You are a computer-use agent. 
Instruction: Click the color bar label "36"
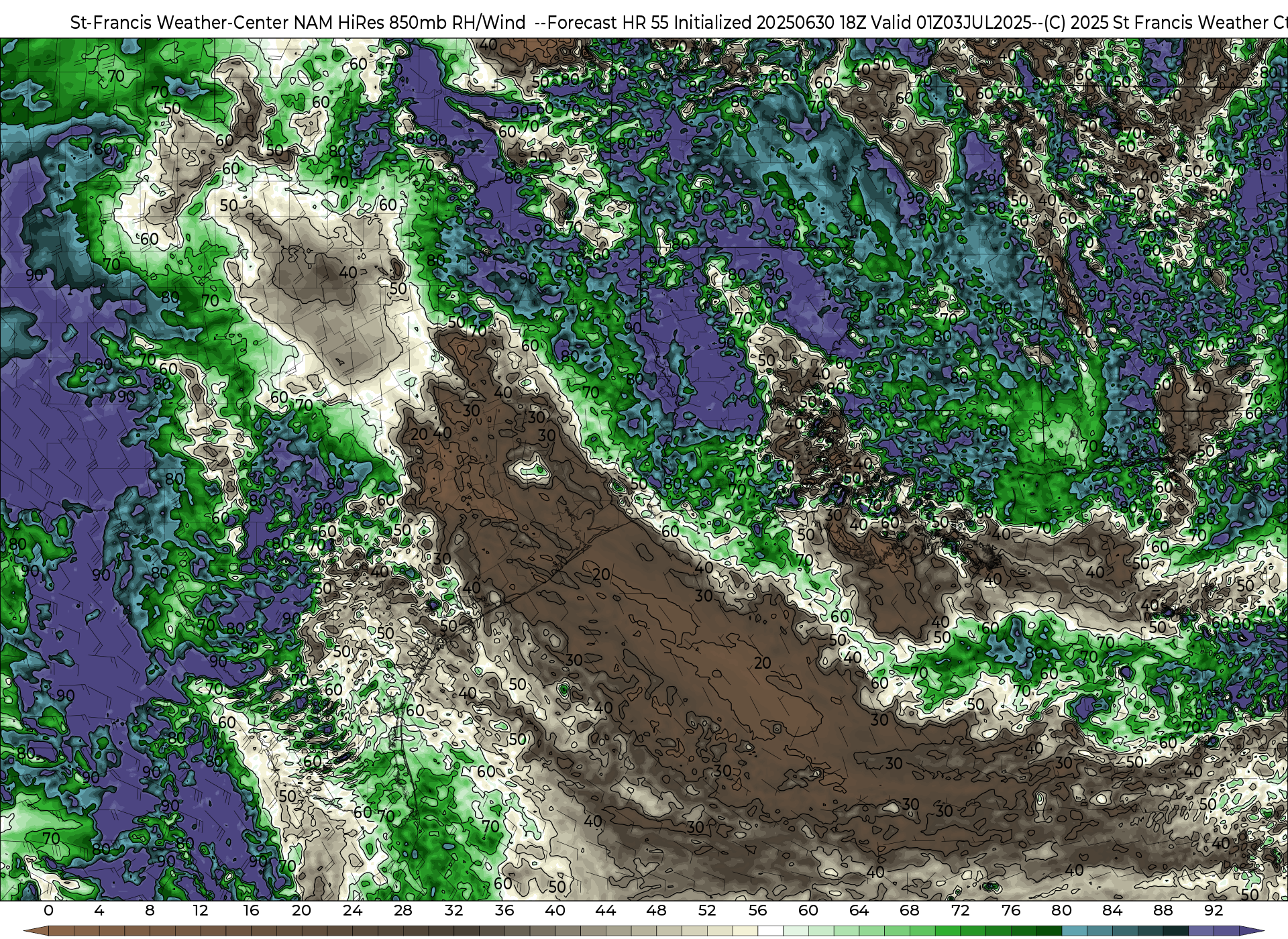[504, 911]
